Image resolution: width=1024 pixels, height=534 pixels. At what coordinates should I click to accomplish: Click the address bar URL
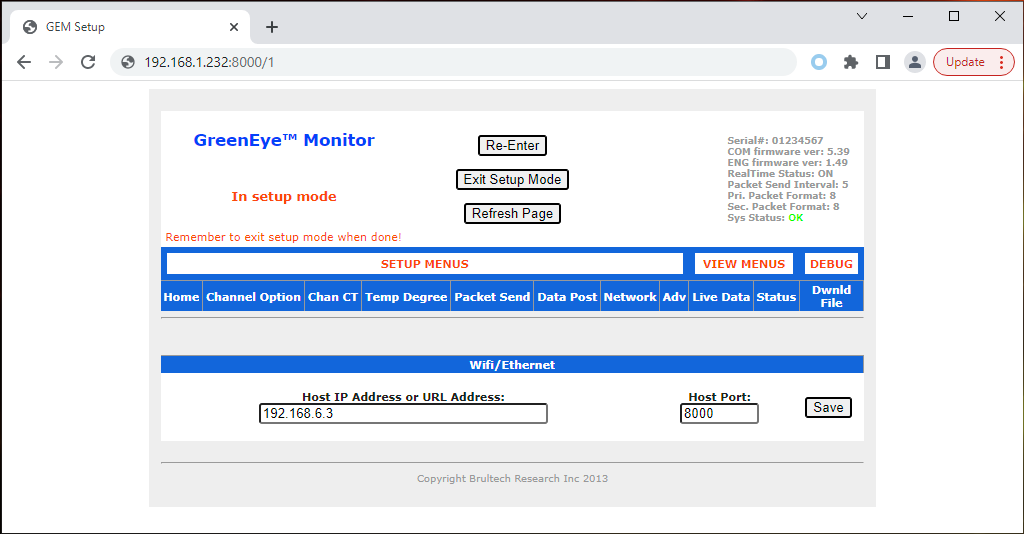209,62
